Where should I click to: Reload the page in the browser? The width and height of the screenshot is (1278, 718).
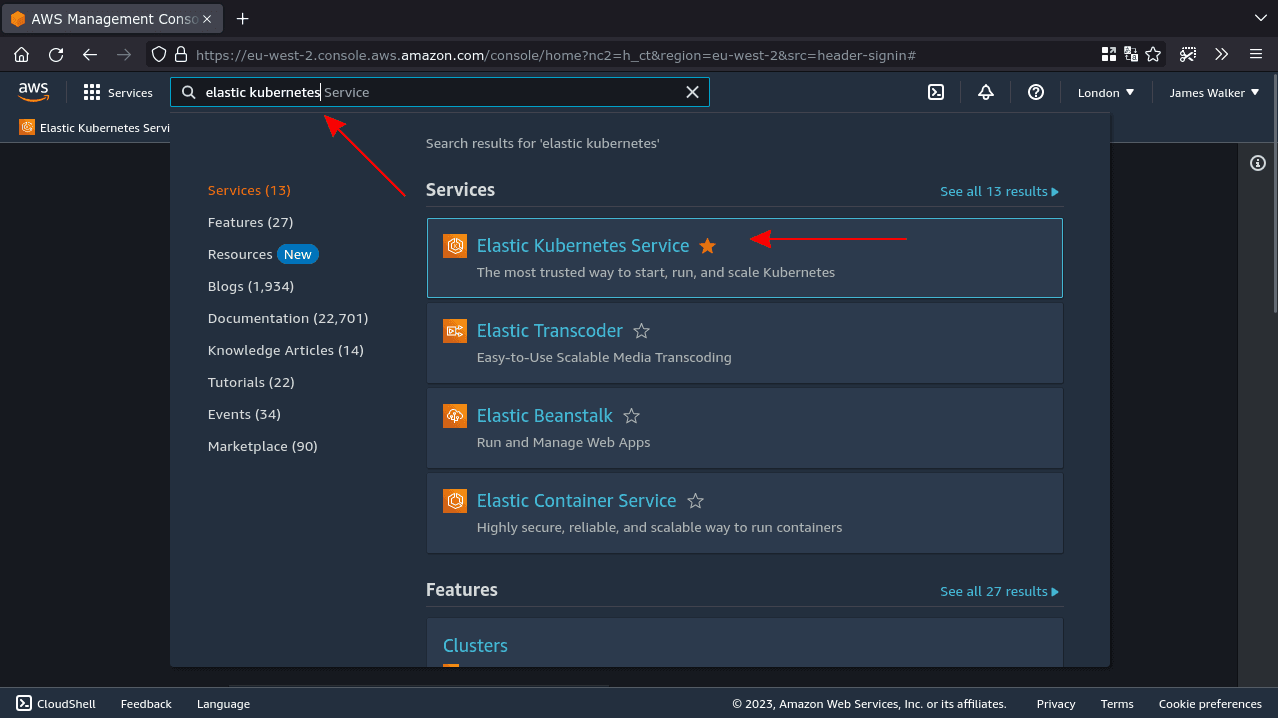pos(56,54)
